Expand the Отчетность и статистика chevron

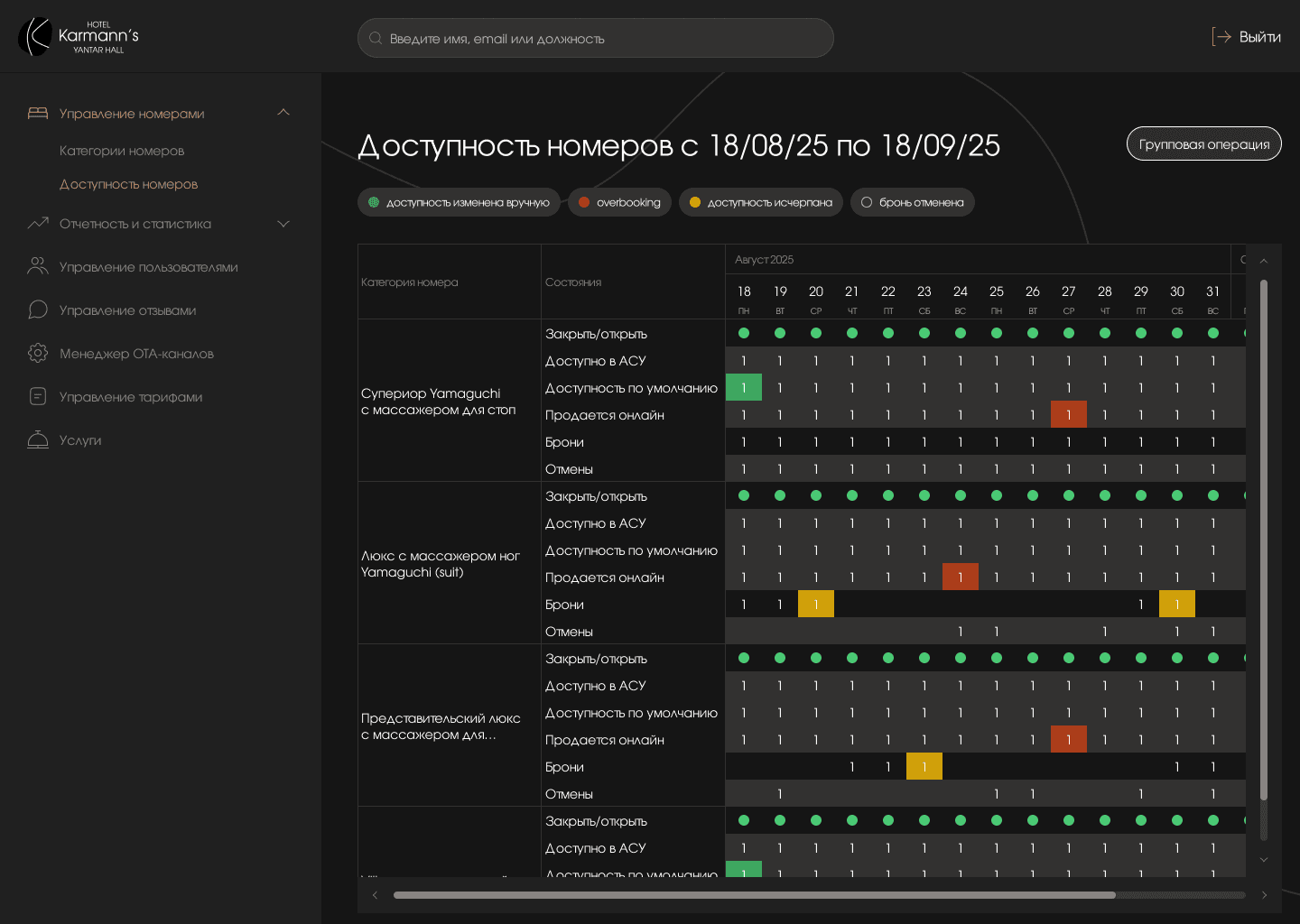[283, 224]
